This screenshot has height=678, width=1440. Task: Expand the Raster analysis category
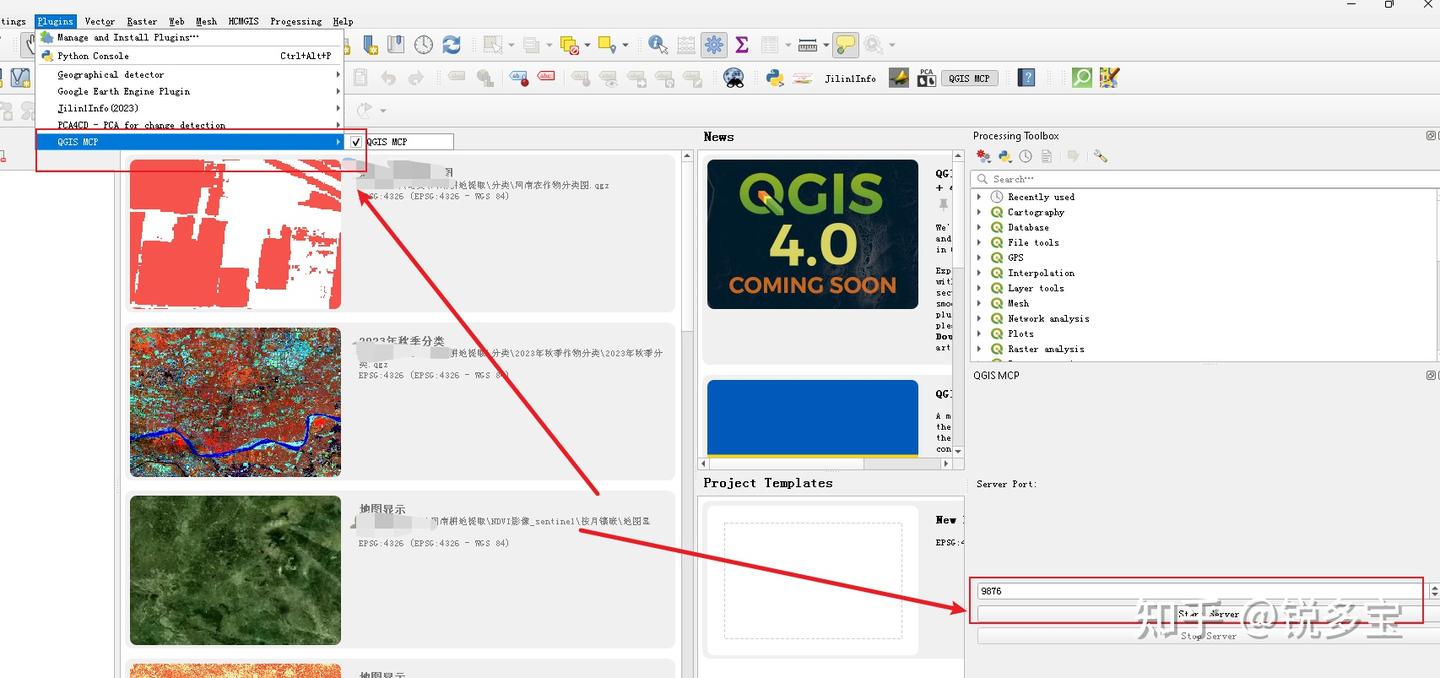(x=979, y=349)
